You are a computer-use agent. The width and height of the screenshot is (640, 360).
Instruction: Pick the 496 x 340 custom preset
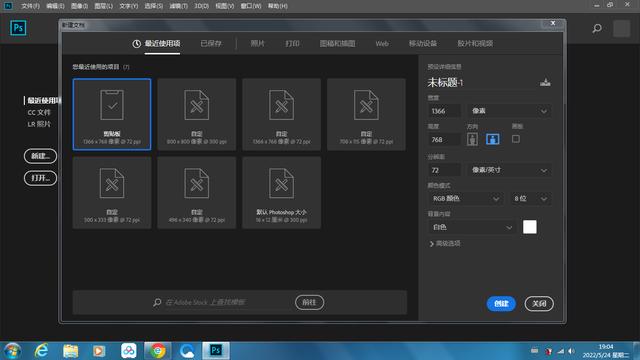tap(197, 193)
